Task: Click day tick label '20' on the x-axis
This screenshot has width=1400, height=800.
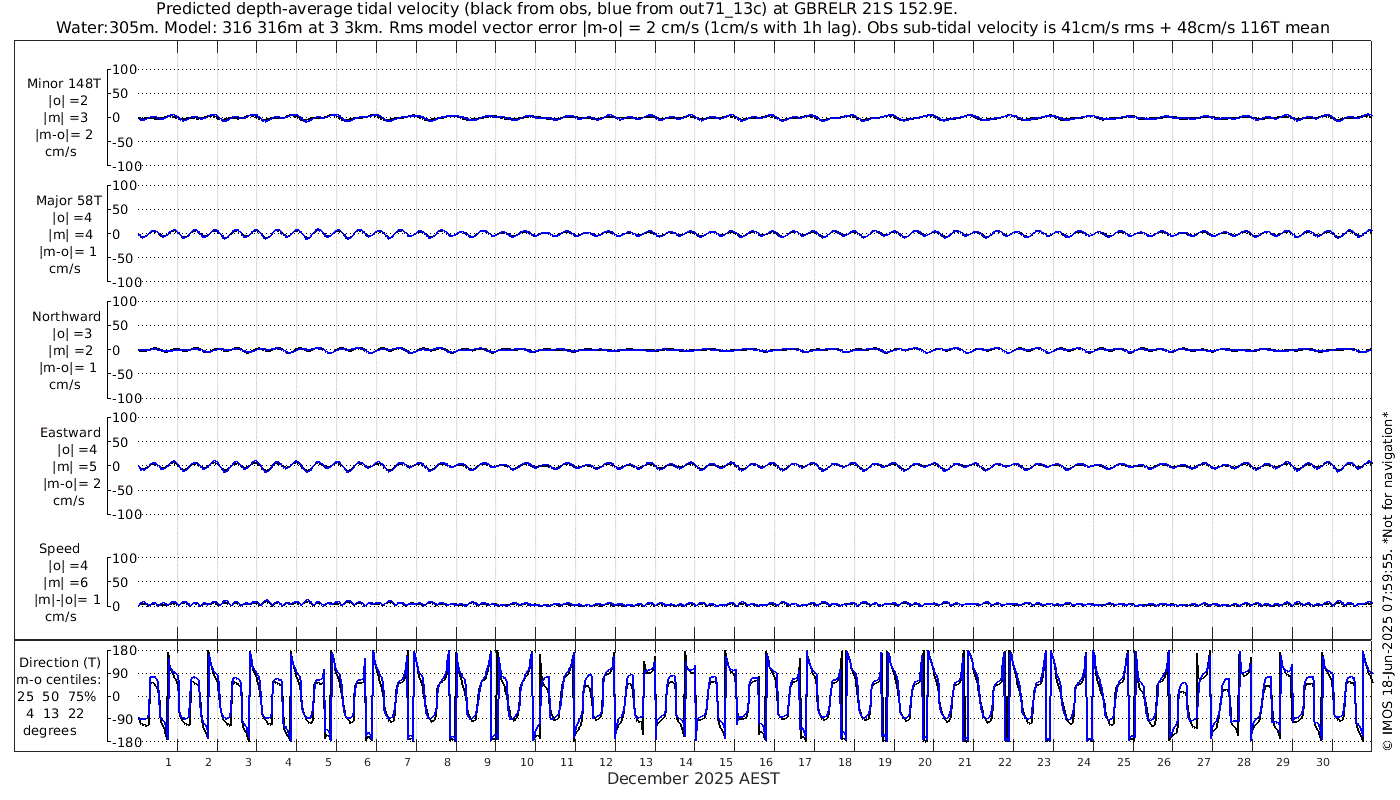Action: [x=925, y=761]
